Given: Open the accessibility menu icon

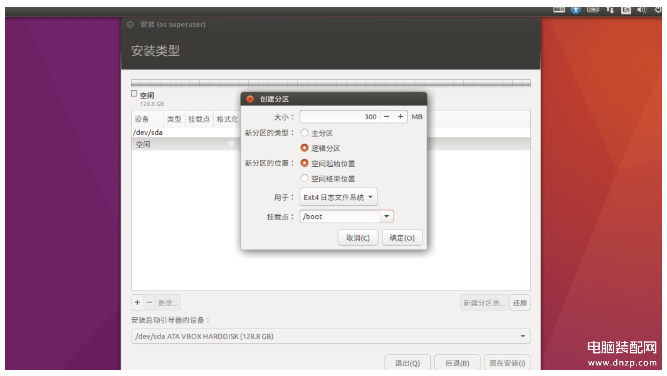Looking at the screenshot, I should tap(576, 10).
